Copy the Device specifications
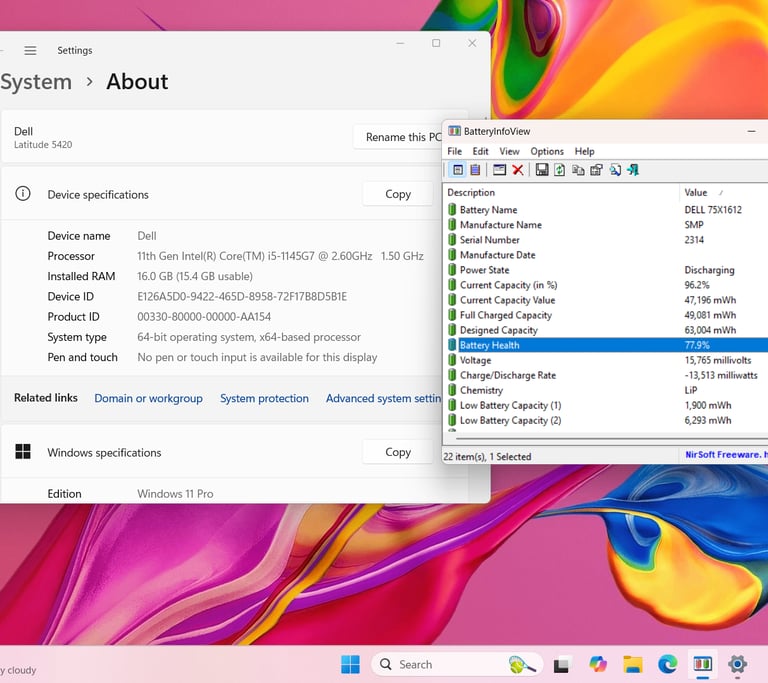The height and width of the screenshot is (683, 768). (398, 194)
